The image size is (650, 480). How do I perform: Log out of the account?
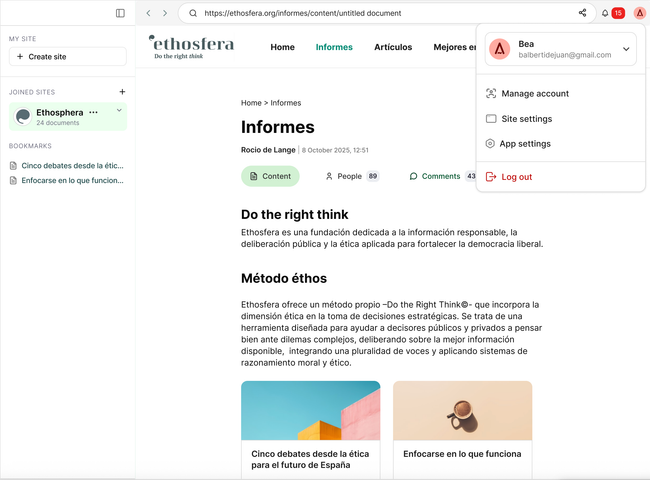(x=516, y=176)
